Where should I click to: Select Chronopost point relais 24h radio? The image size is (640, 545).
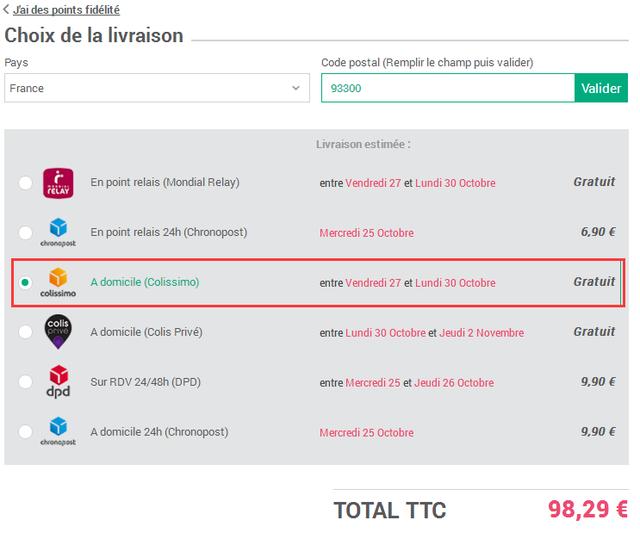click(25, 232)
